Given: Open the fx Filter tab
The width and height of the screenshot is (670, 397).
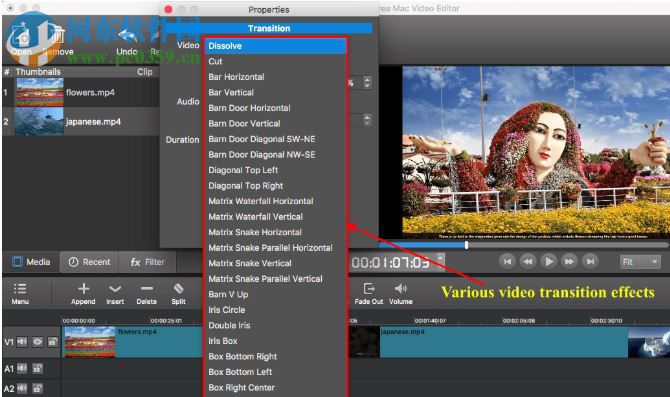Looking at the screenshot, I should [x=147, y=262].
